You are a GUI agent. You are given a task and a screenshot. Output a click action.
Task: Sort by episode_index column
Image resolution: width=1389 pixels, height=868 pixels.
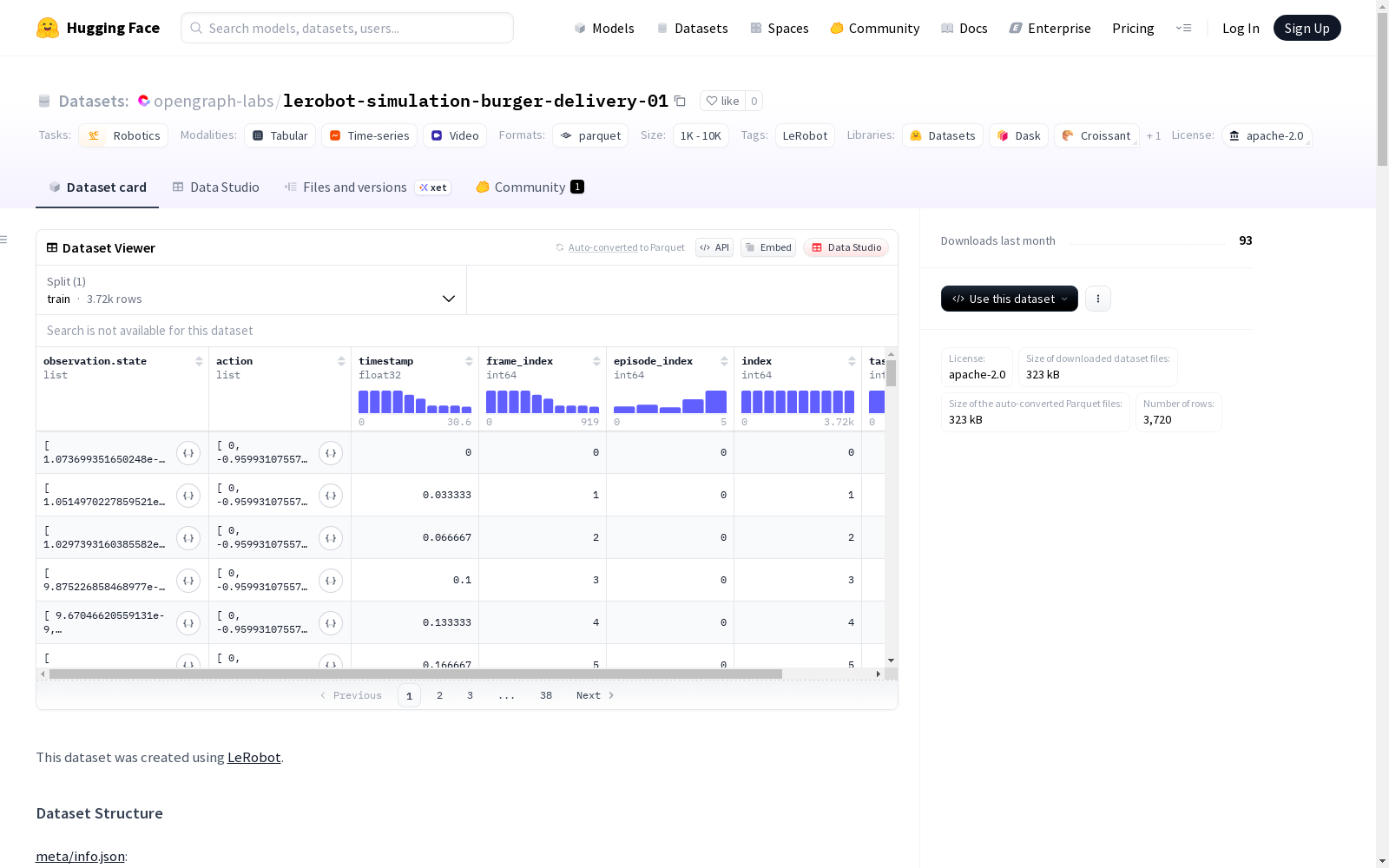click(724, 361)
